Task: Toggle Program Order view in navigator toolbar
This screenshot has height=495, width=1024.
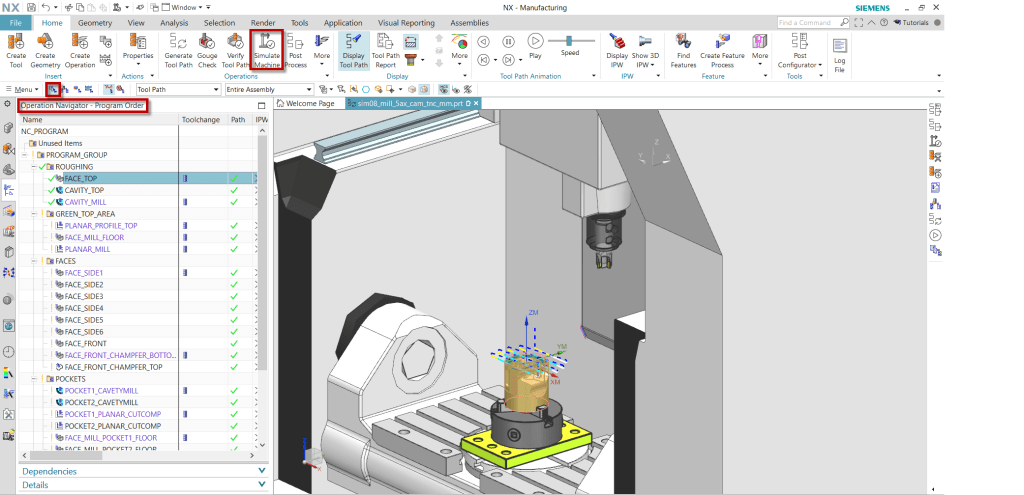Action: pyautogui.click(x=53, y=89)
